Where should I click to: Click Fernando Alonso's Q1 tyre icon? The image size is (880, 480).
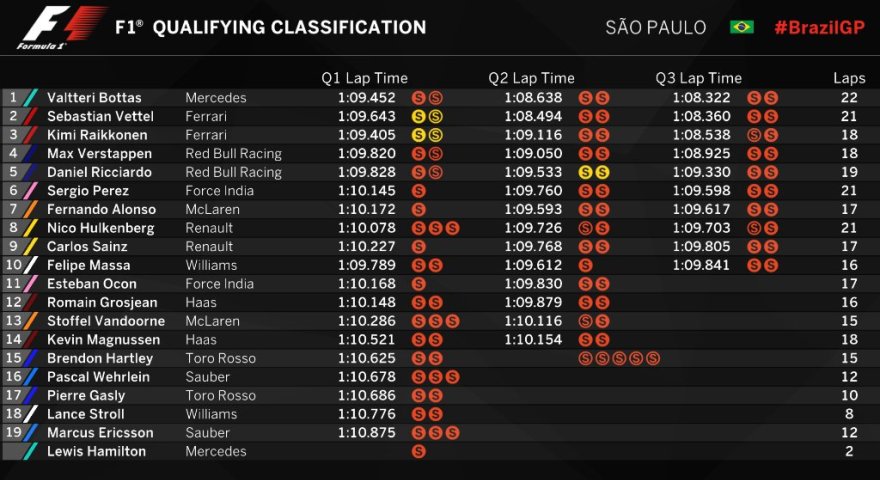click(418, 209)
